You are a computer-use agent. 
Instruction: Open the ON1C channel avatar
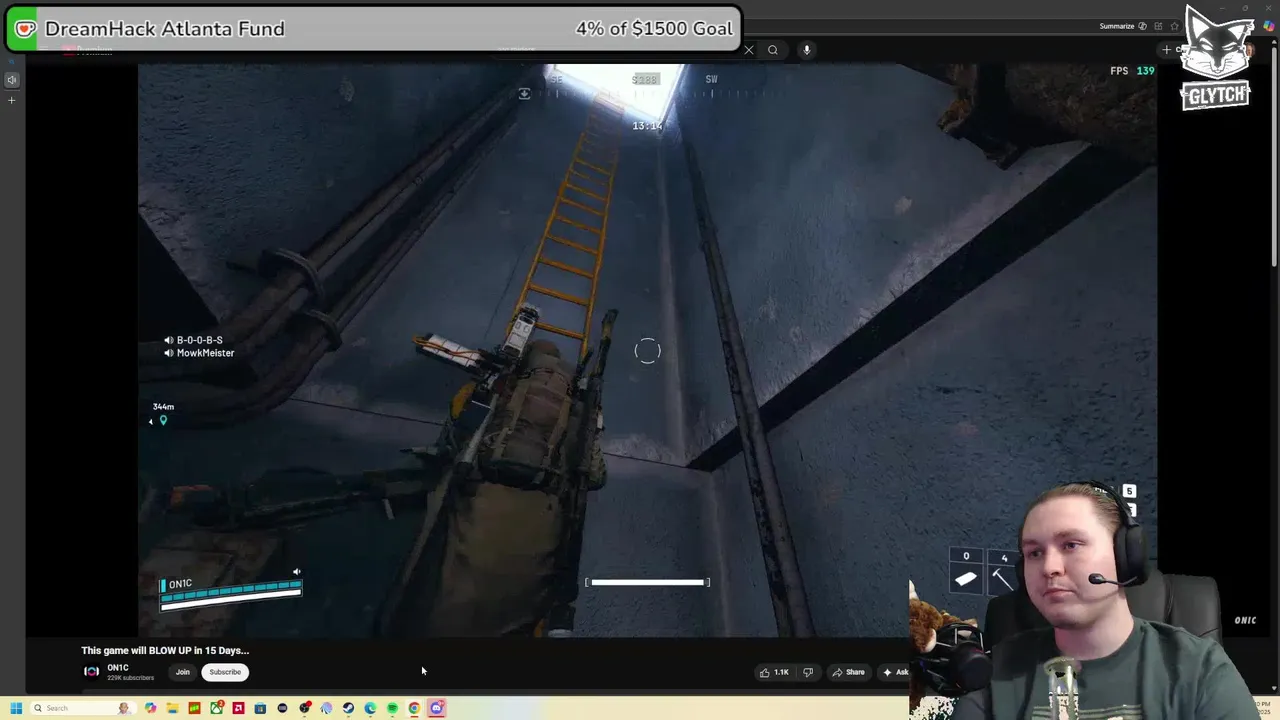pos(91,672)
